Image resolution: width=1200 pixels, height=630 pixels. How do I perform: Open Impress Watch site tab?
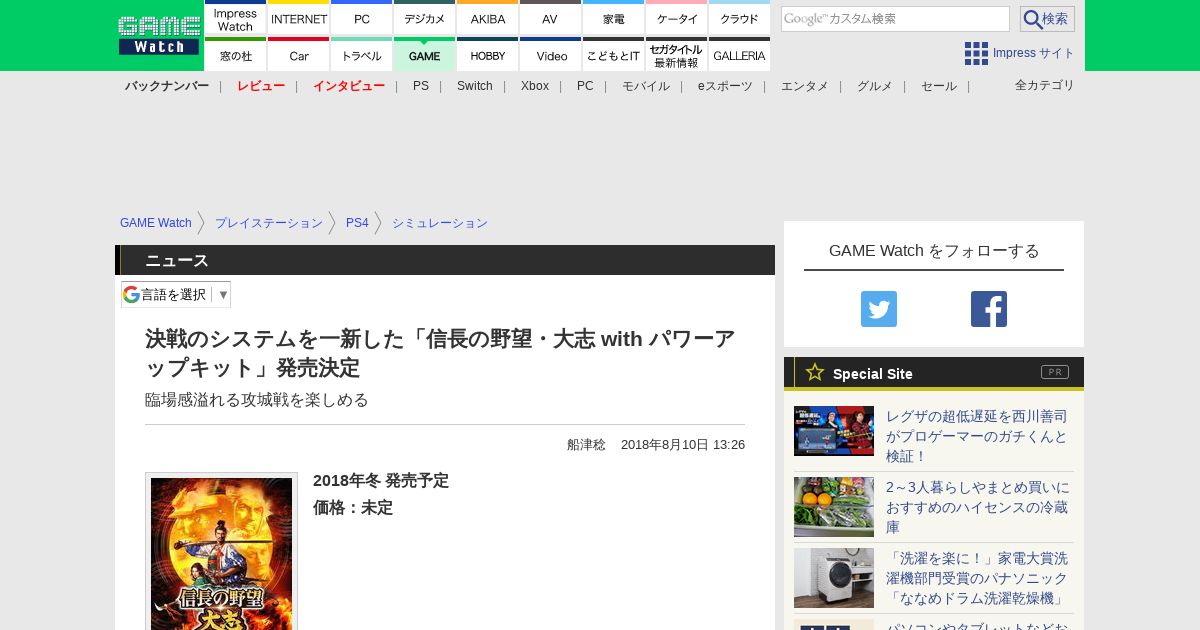(x=236, y=18)
